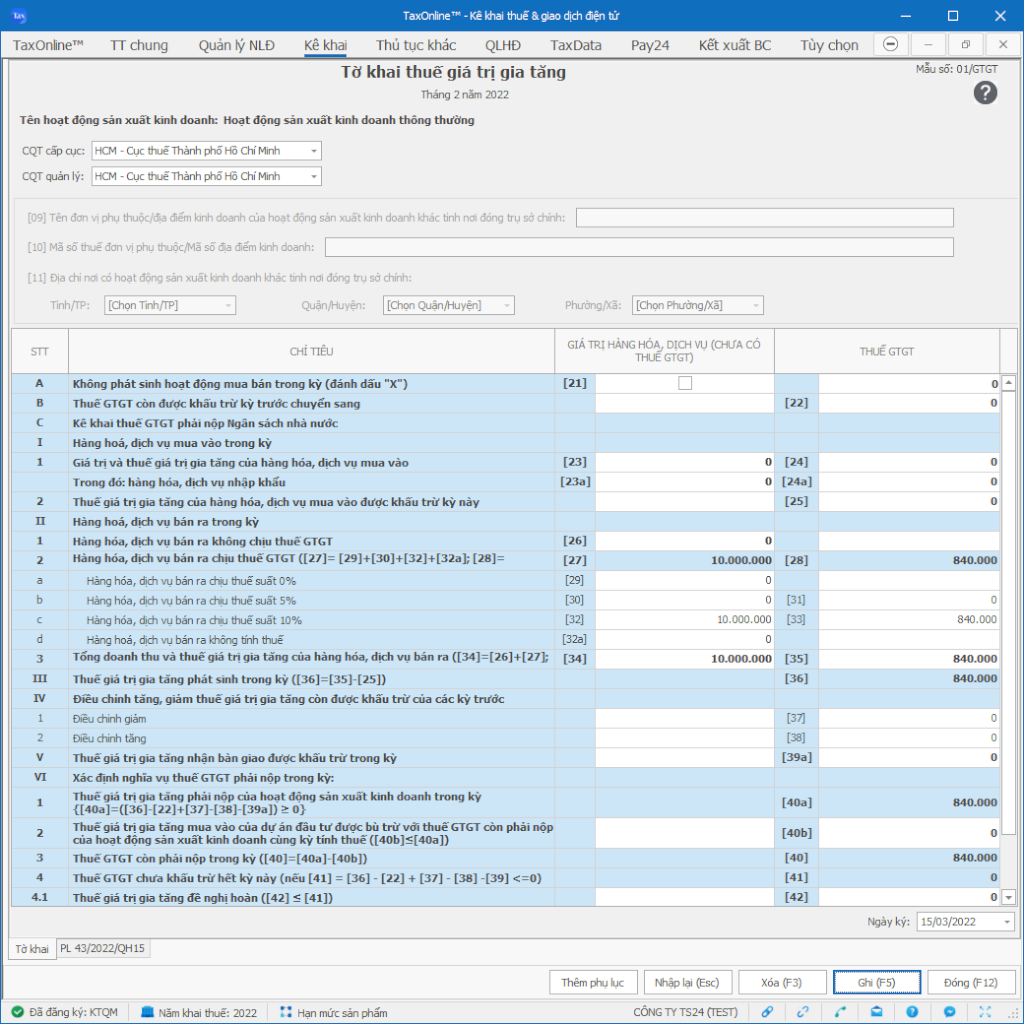Click the table scrollbar down arrow

tap(1008, 898)
